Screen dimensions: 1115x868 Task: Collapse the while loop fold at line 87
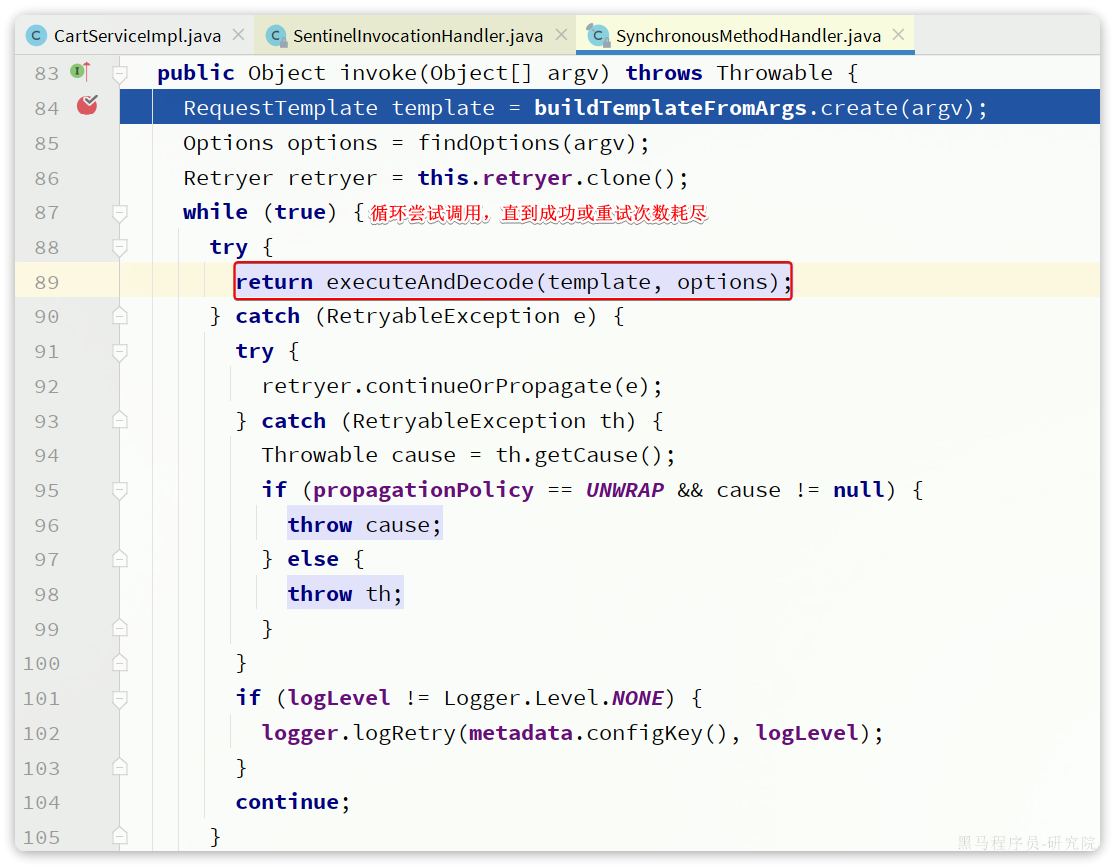point(120,212)
